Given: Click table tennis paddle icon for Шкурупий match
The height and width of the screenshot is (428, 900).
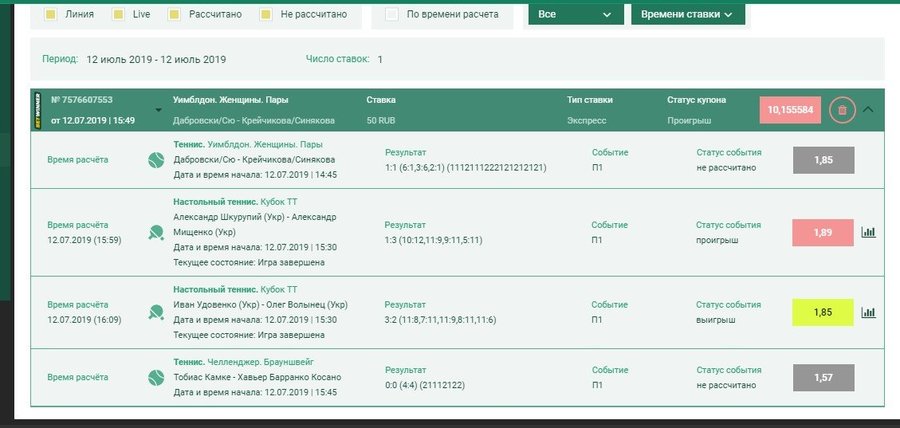Looking at the screenshot, I should tap(156, 232).
